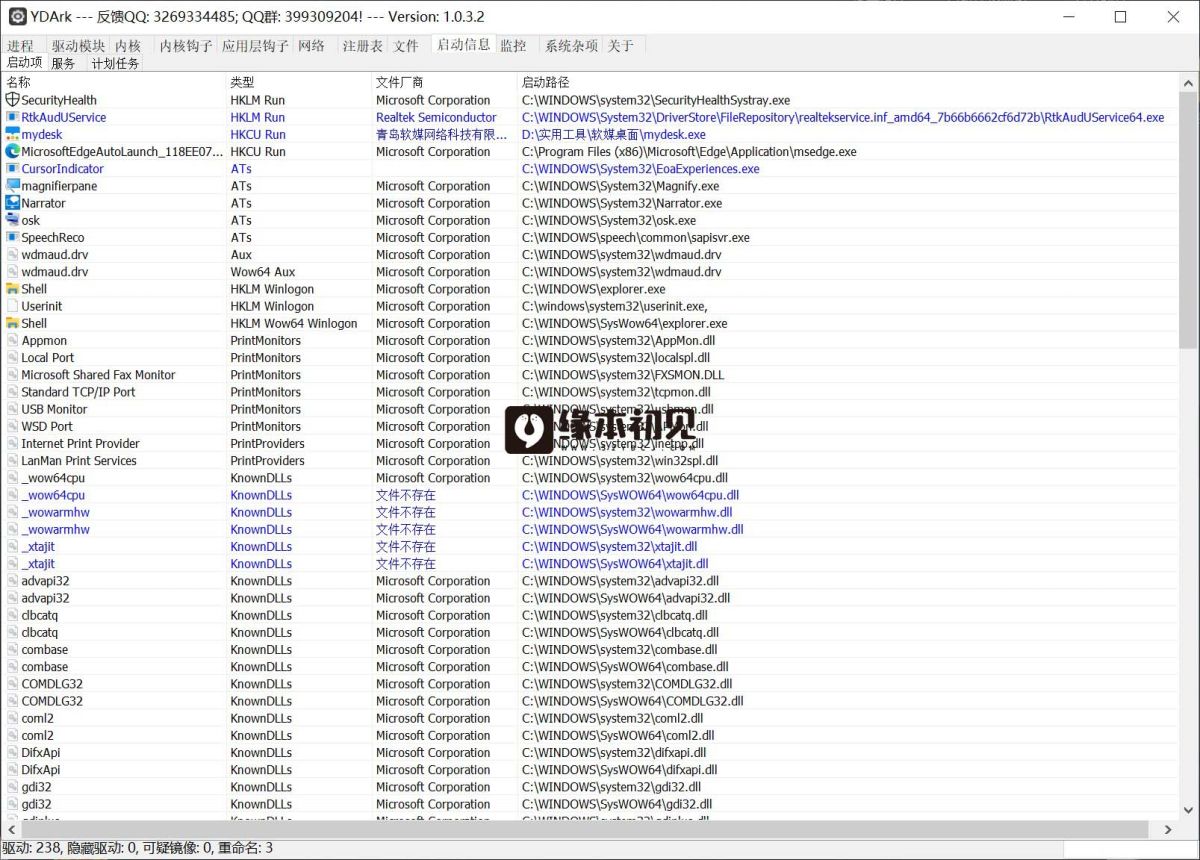
Task: Click the Shell icon in Wow64 Winlogon row
Action: [x=13, y=323]
